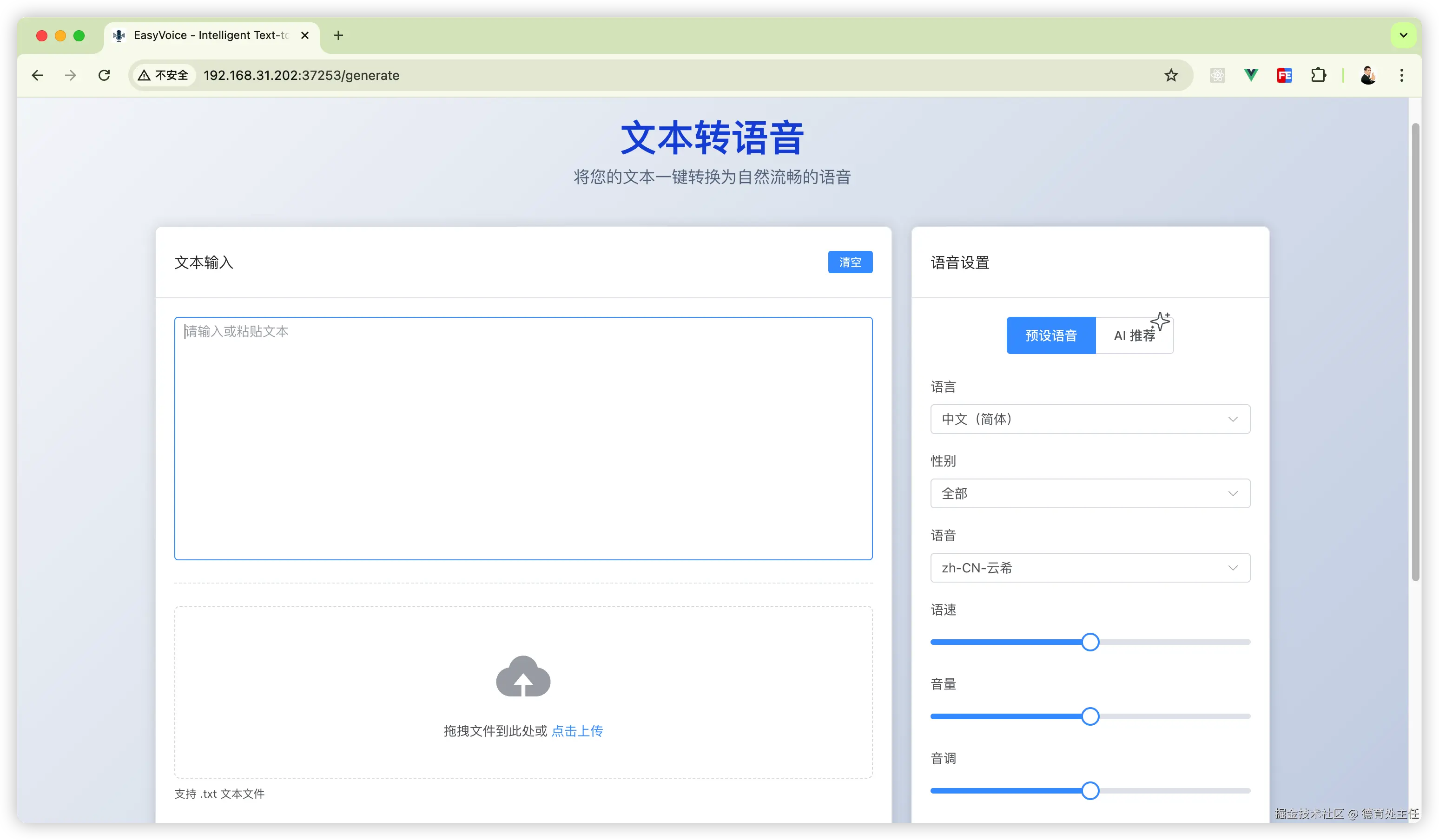Open the profile avatar menu
1439x840 pixels.
coord(1368,75)
